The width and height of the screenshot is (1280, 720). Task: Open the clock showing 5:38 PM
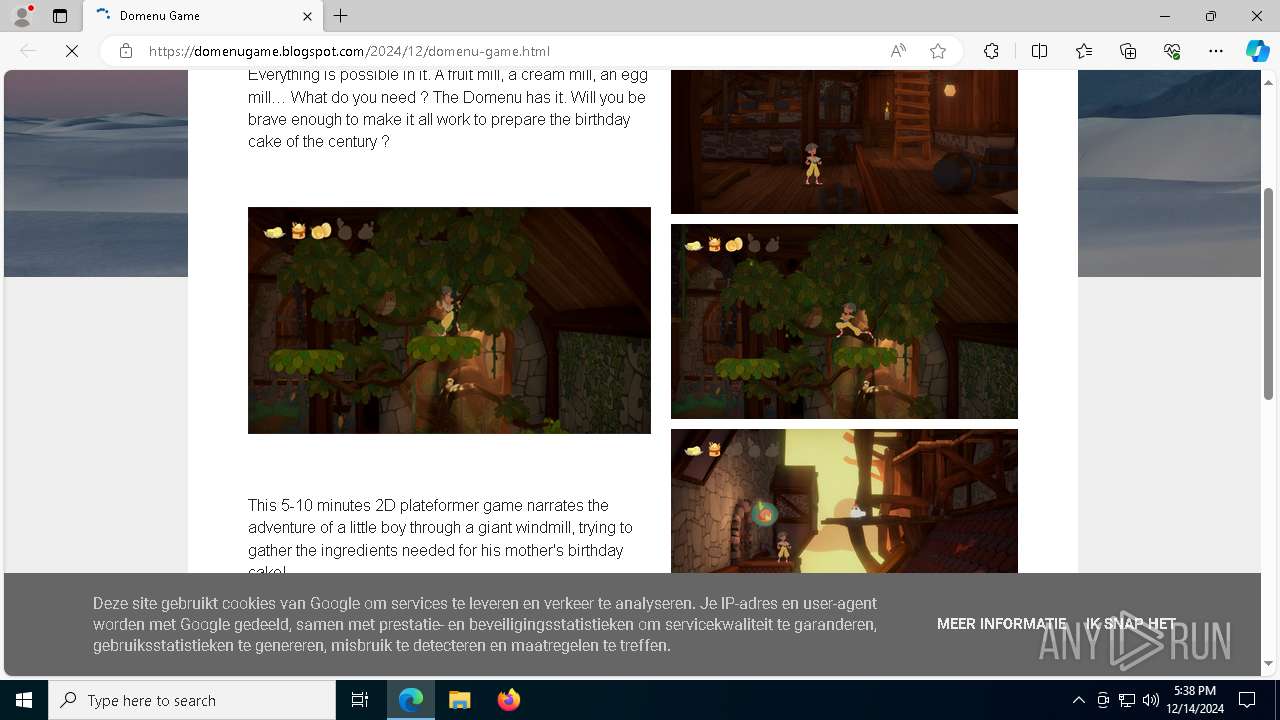[x=1196, y=700]
